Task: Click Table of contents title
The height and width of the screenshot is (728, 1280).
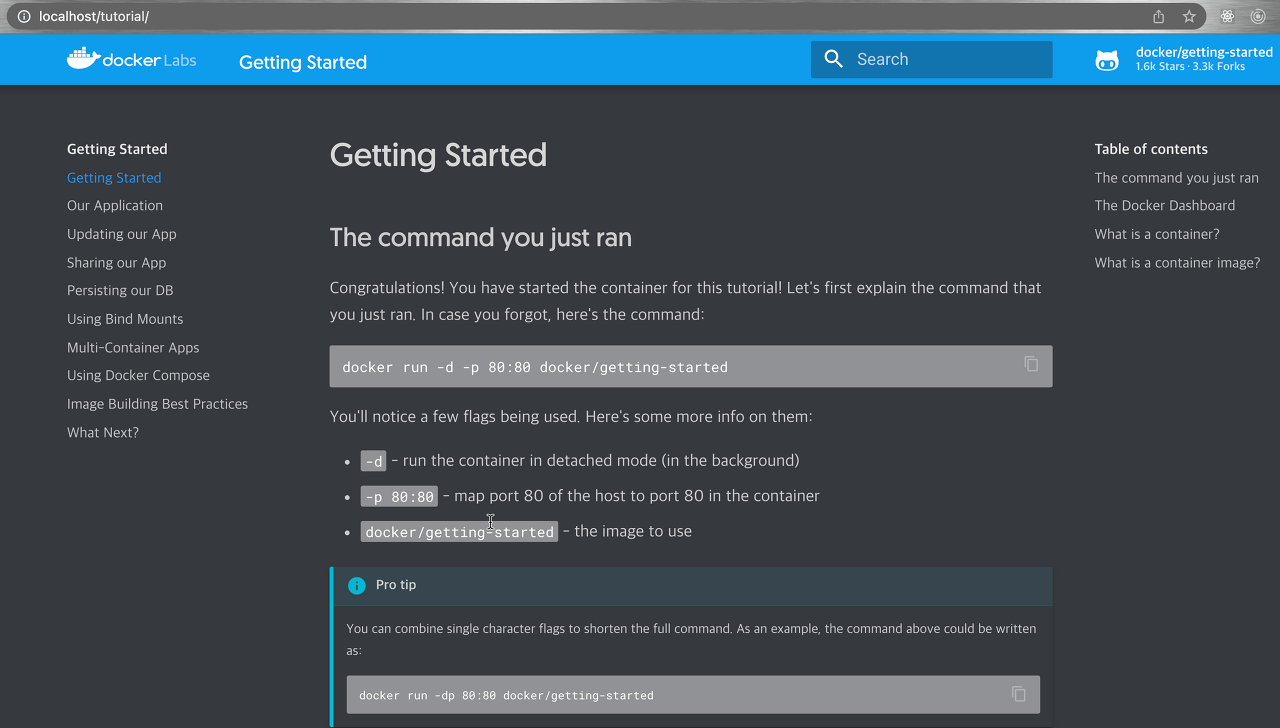Action: 1151,149
